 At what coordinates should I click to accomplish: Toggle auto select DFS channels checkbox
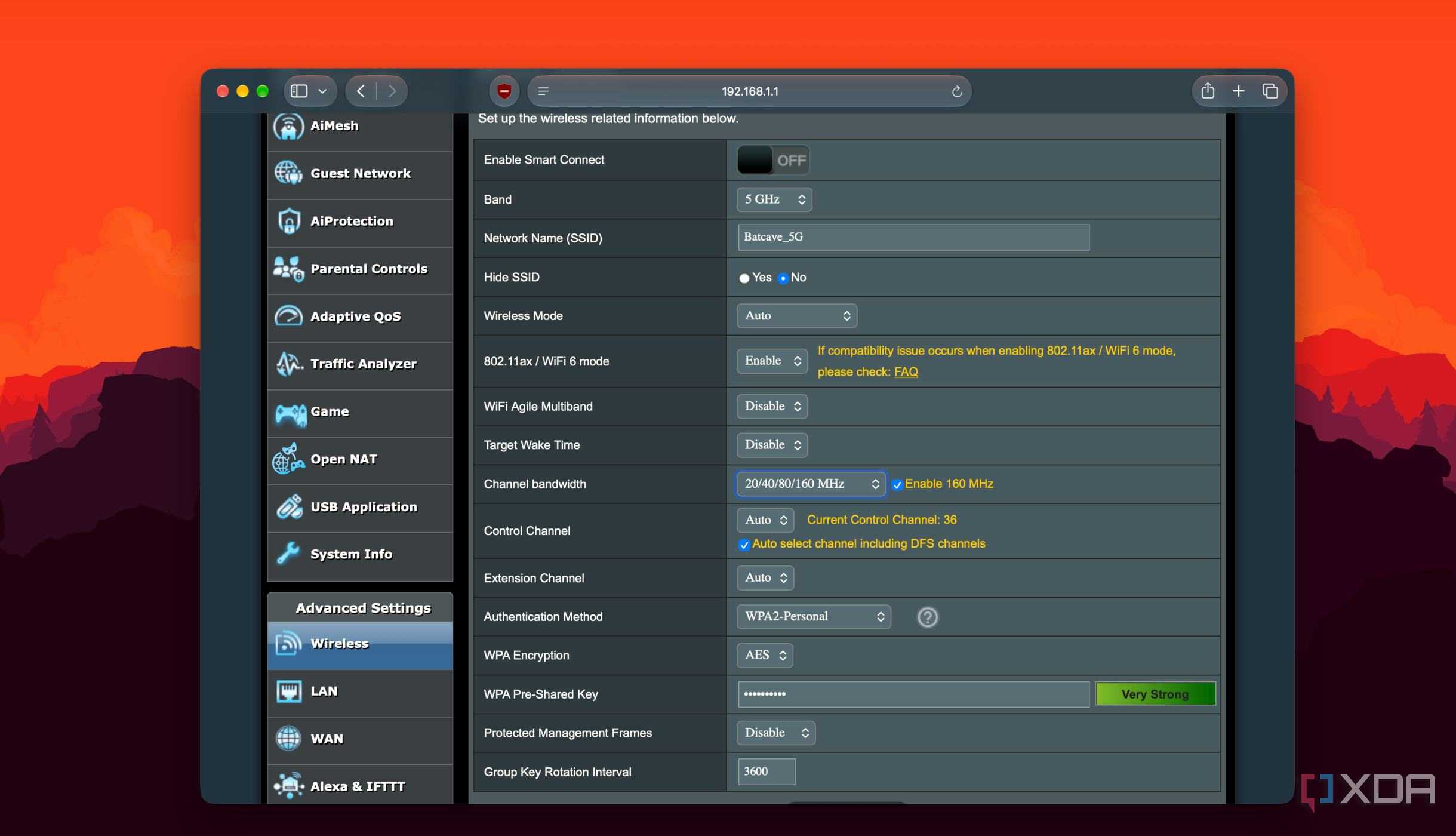pos(744,545)
